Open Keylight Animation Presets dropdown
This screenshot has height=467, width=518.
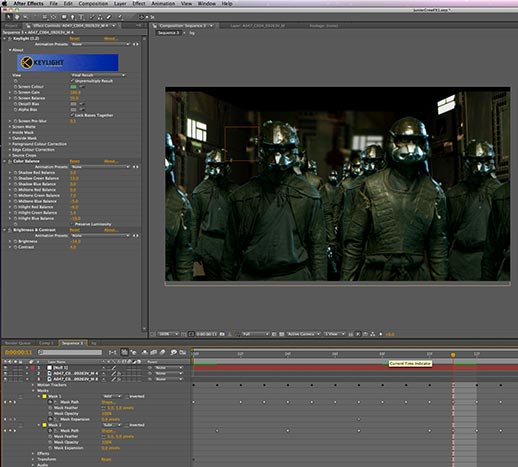tap(100, 44)
